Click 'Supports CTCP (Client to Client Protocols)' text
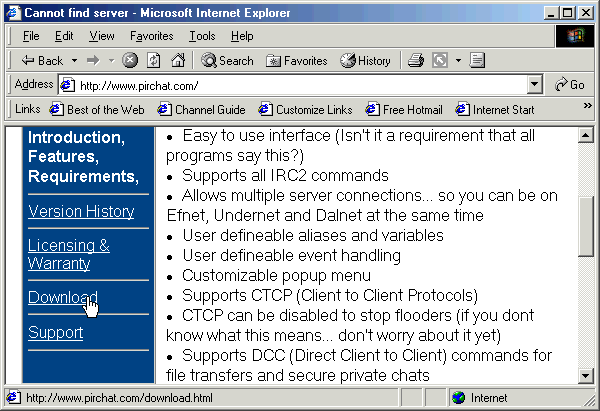Screen dimensions: 600x411 [330, 295]
